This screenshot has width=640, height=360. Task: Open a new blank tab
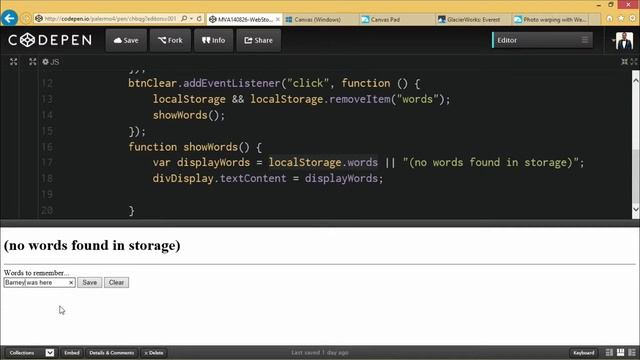(x=595, y=19)
